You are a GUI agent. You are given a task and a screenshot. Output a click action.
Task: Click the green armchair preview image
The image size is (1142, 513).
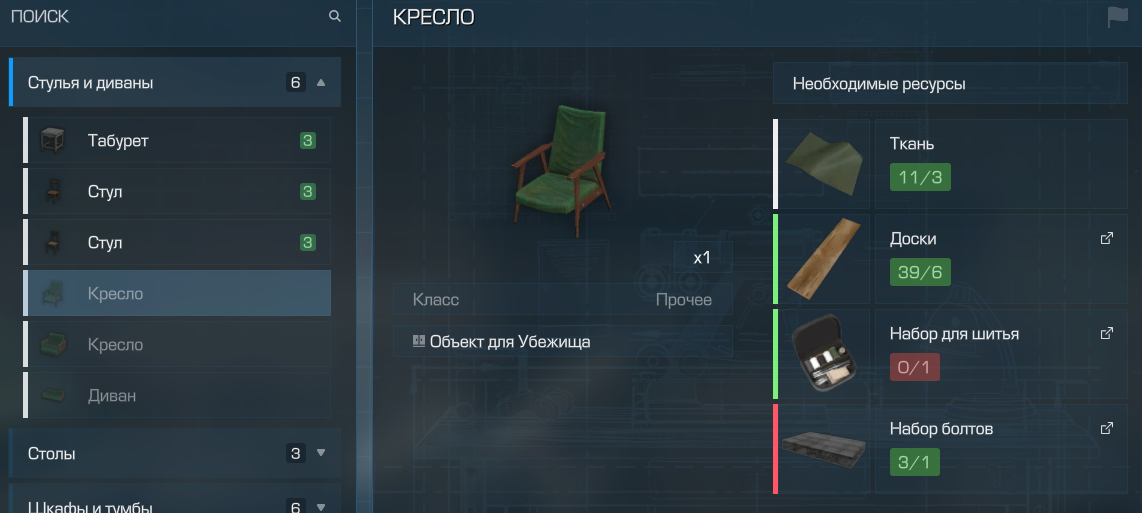pyautogui.click(x=562, y=171)
